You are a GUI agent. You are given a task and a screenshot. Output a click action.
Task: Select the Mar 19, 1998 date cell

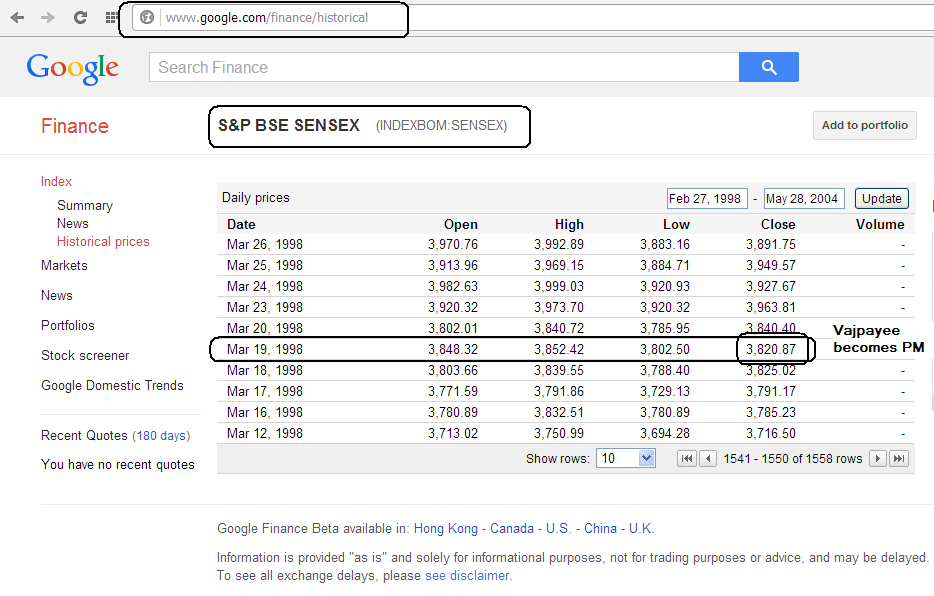(x=264, y=350)
